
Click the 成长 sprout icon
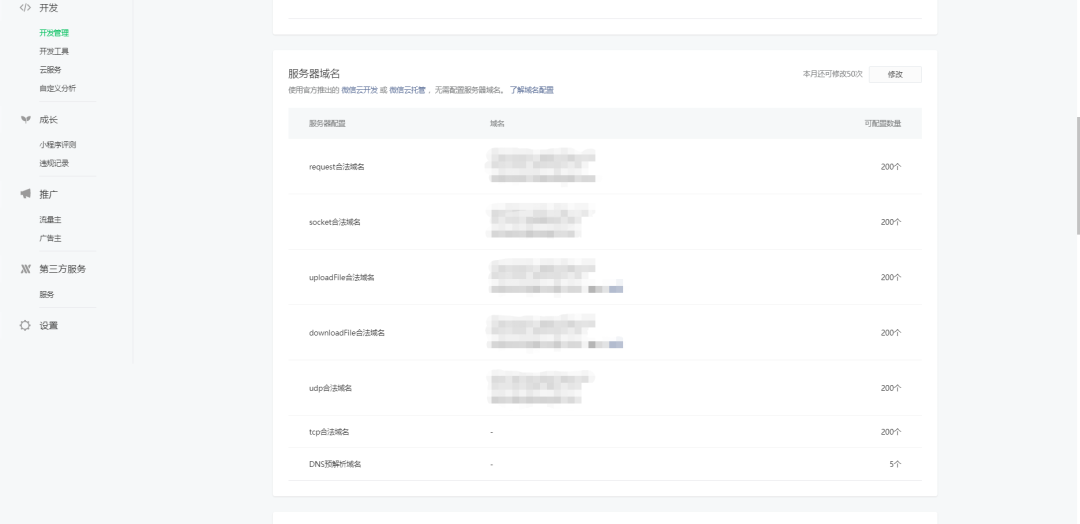pyautogui.click(x=25, y=119)
